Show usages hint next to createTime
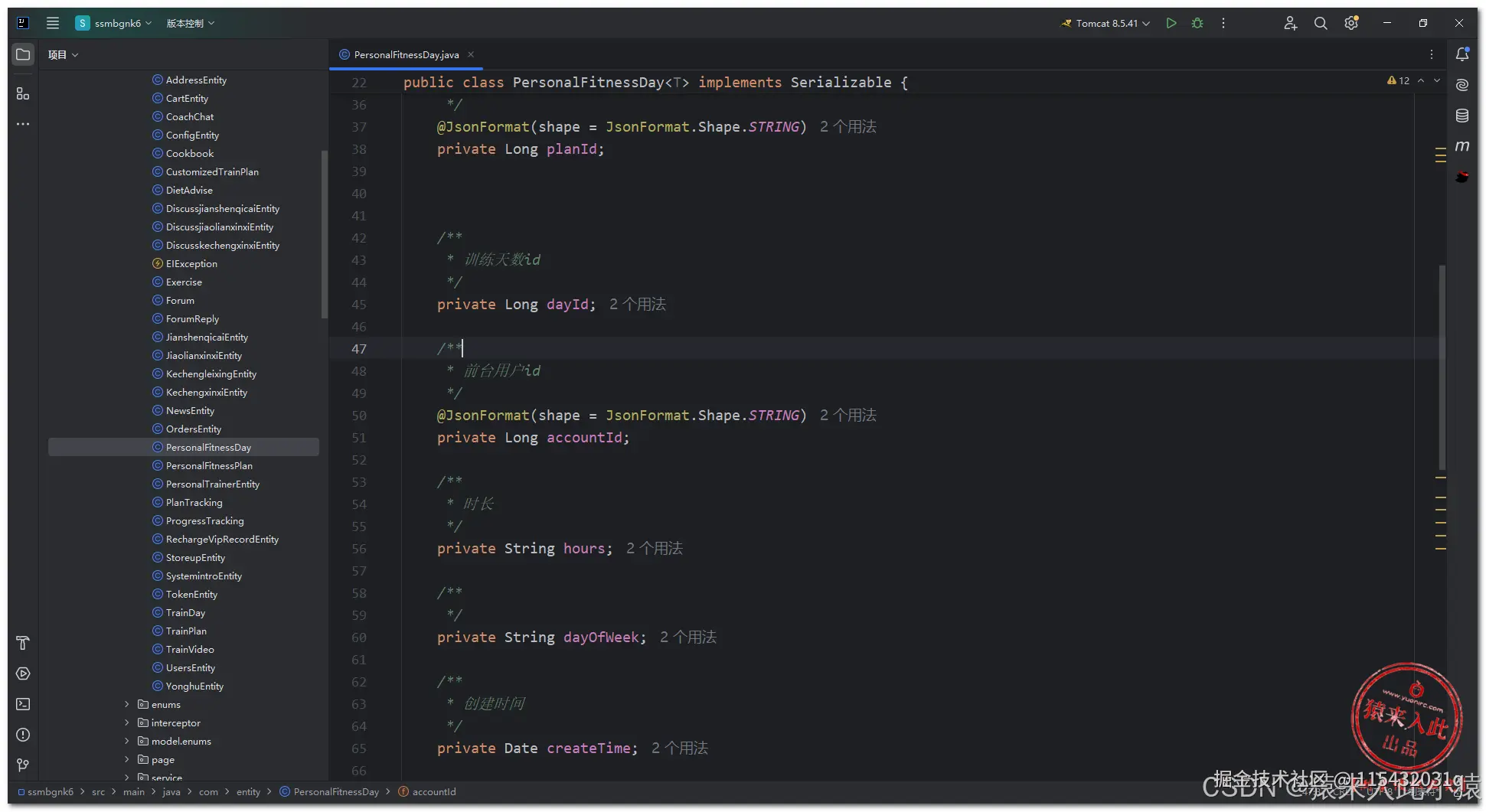The height and width of the screenshot is (812, 1486). (680, 748)
